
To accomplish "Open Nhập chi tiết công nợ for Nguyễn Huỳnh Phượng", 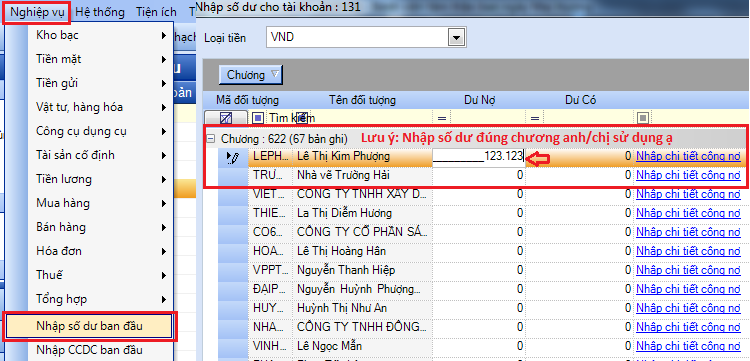I will coord(688,289).
